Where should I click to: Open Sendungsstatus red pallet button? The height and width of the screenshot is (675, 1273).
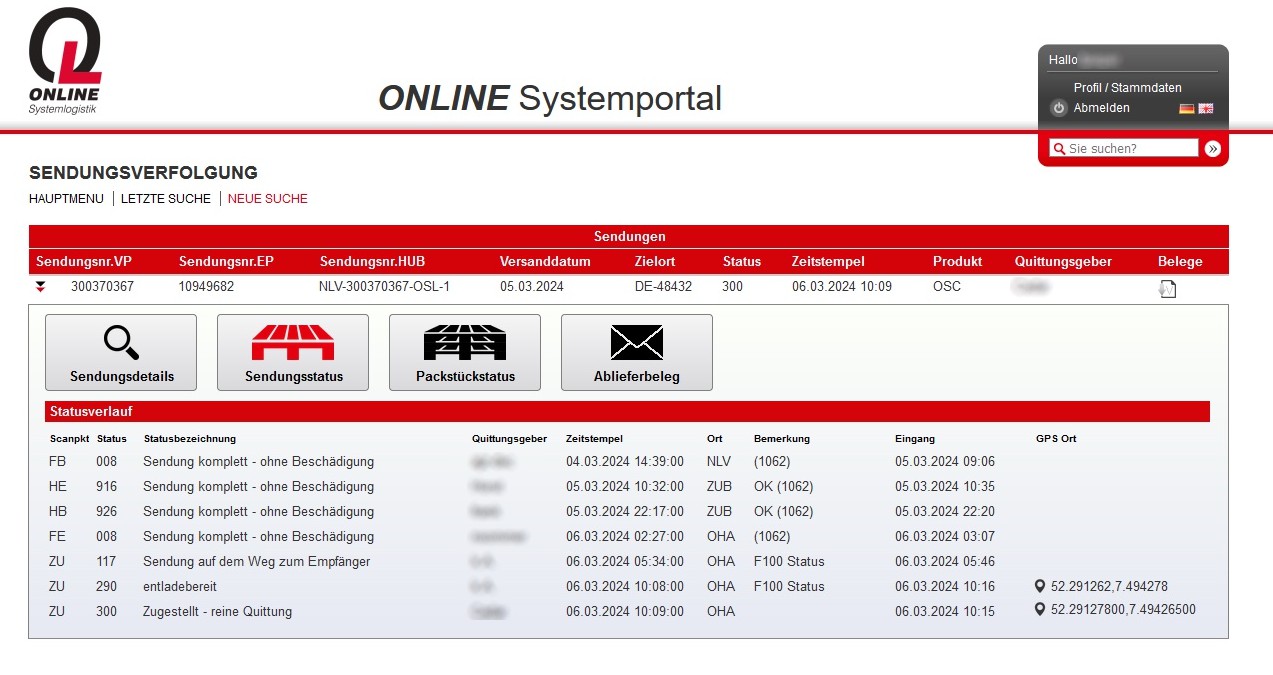[x=293, y=352]
